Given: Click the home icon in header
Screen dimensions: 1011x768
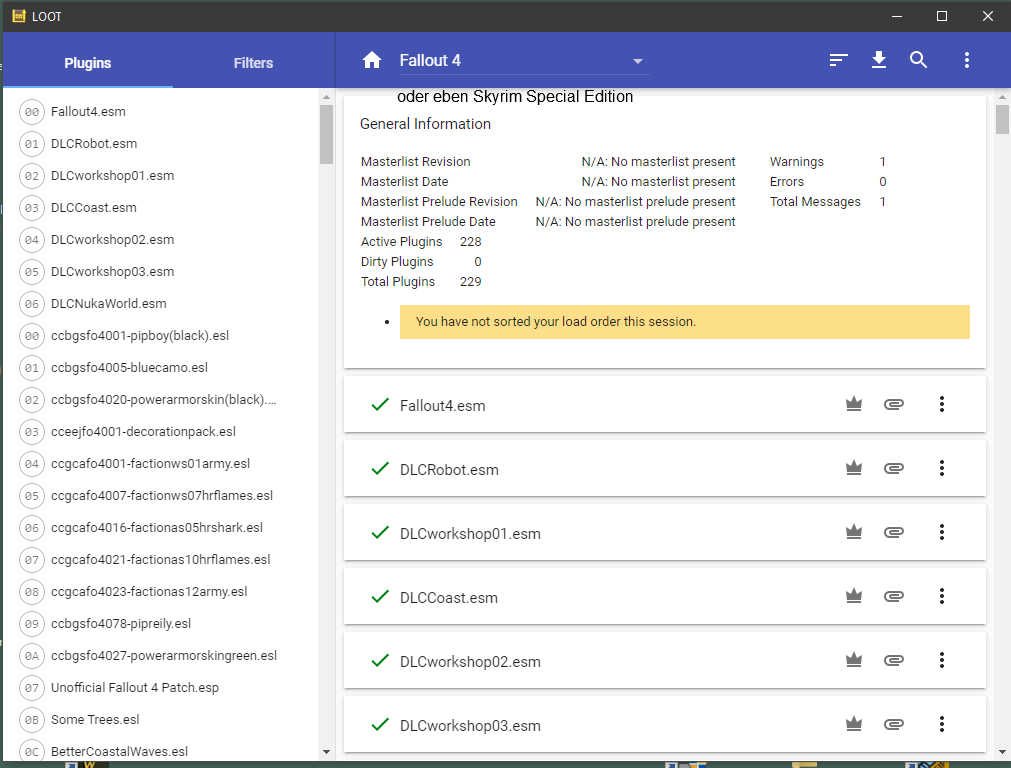Looking at the screenshot, I should pos(372,61).
